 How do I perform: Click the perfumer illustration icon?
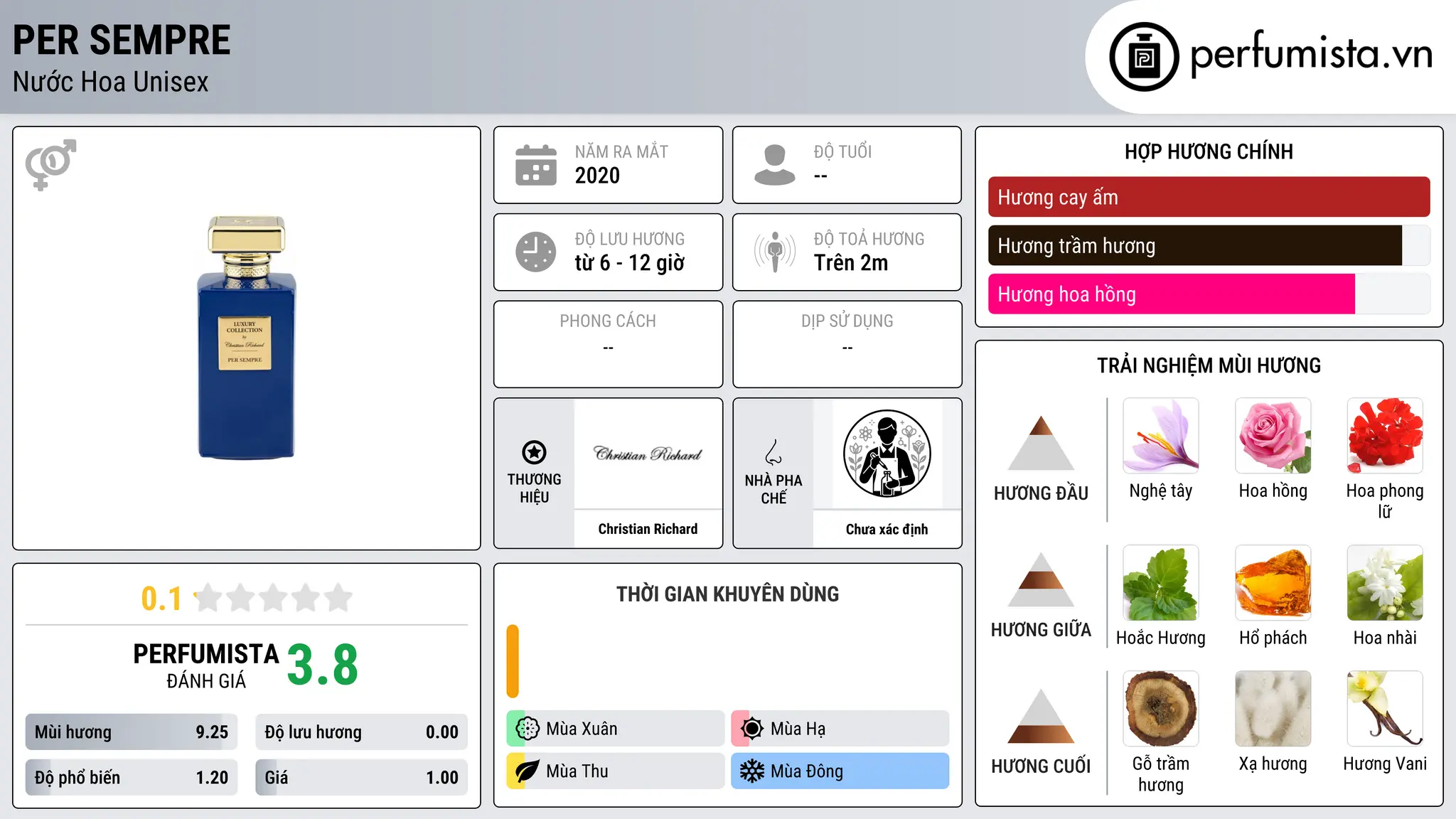click(x=887, y=454)
